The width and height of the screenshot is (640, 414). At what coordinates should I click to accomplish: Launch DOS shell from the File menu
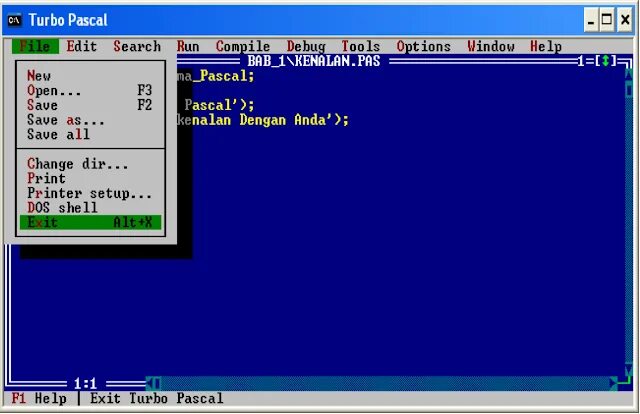click(x=90, y=208)
